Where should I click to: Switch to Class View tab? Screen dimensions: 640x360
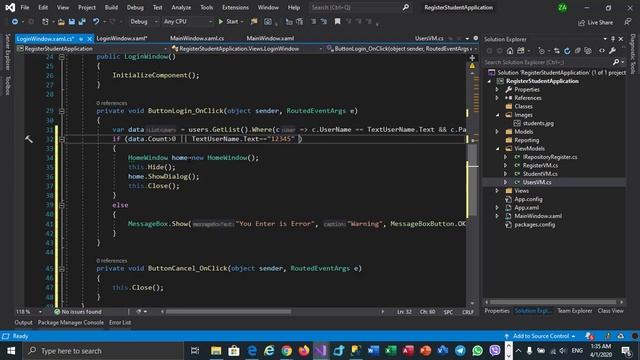[x=611, y=311]
